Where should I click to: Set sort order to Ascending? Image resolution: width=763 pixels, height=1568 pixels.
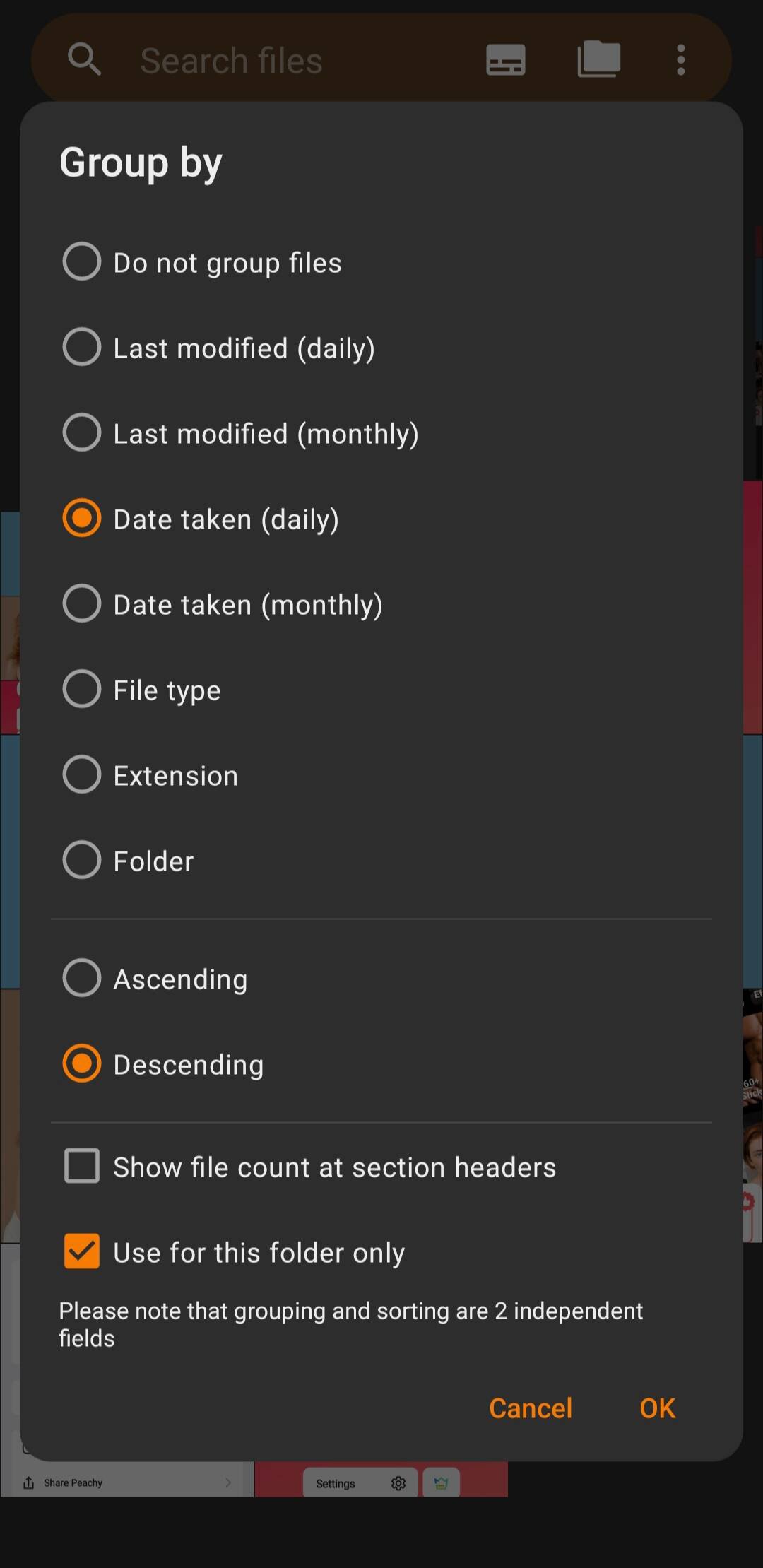point(82,978)
